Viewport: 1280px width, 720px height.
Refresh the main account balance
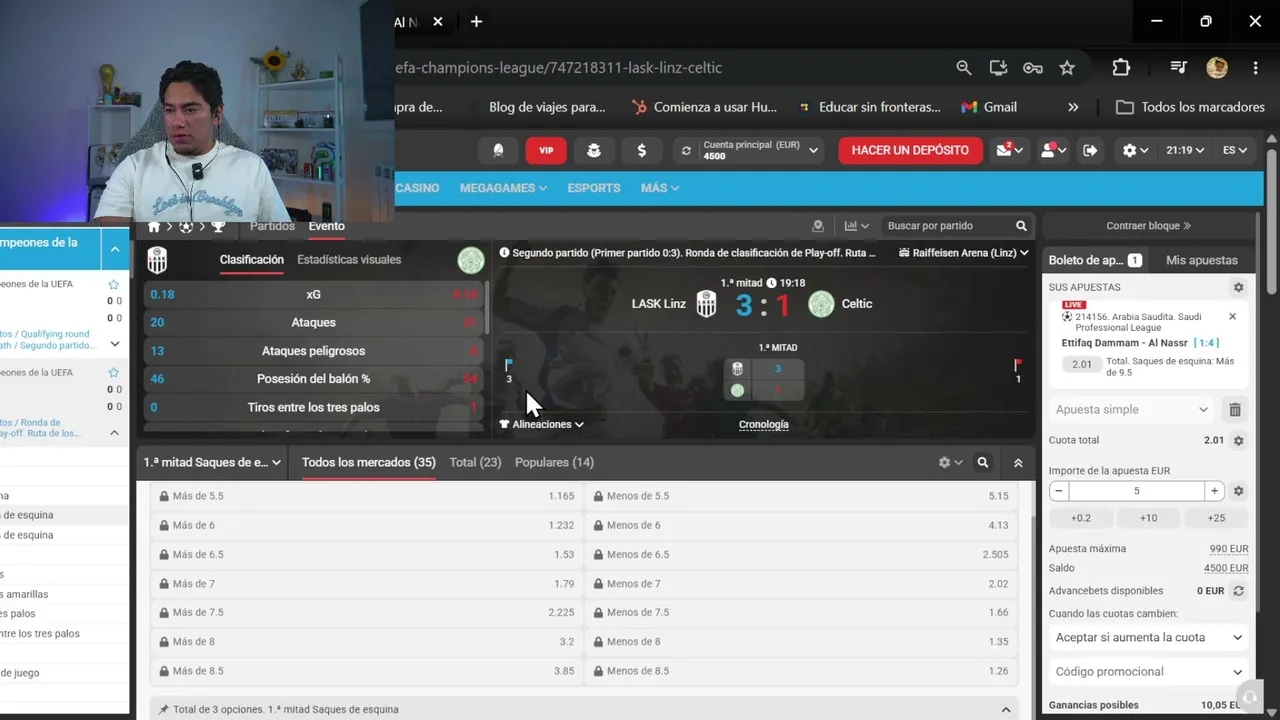pyautogui.click(x=686, y=151)
